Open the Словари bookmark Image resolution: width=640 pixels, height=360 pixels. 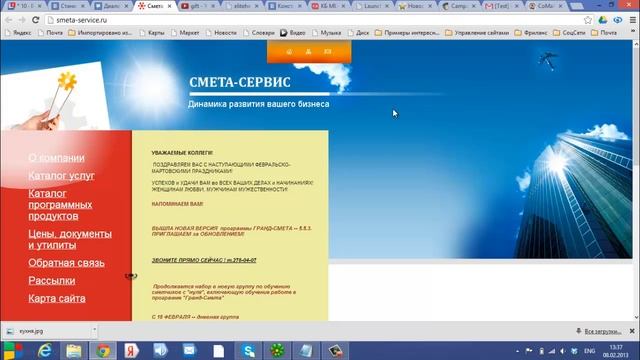point(259,33)
